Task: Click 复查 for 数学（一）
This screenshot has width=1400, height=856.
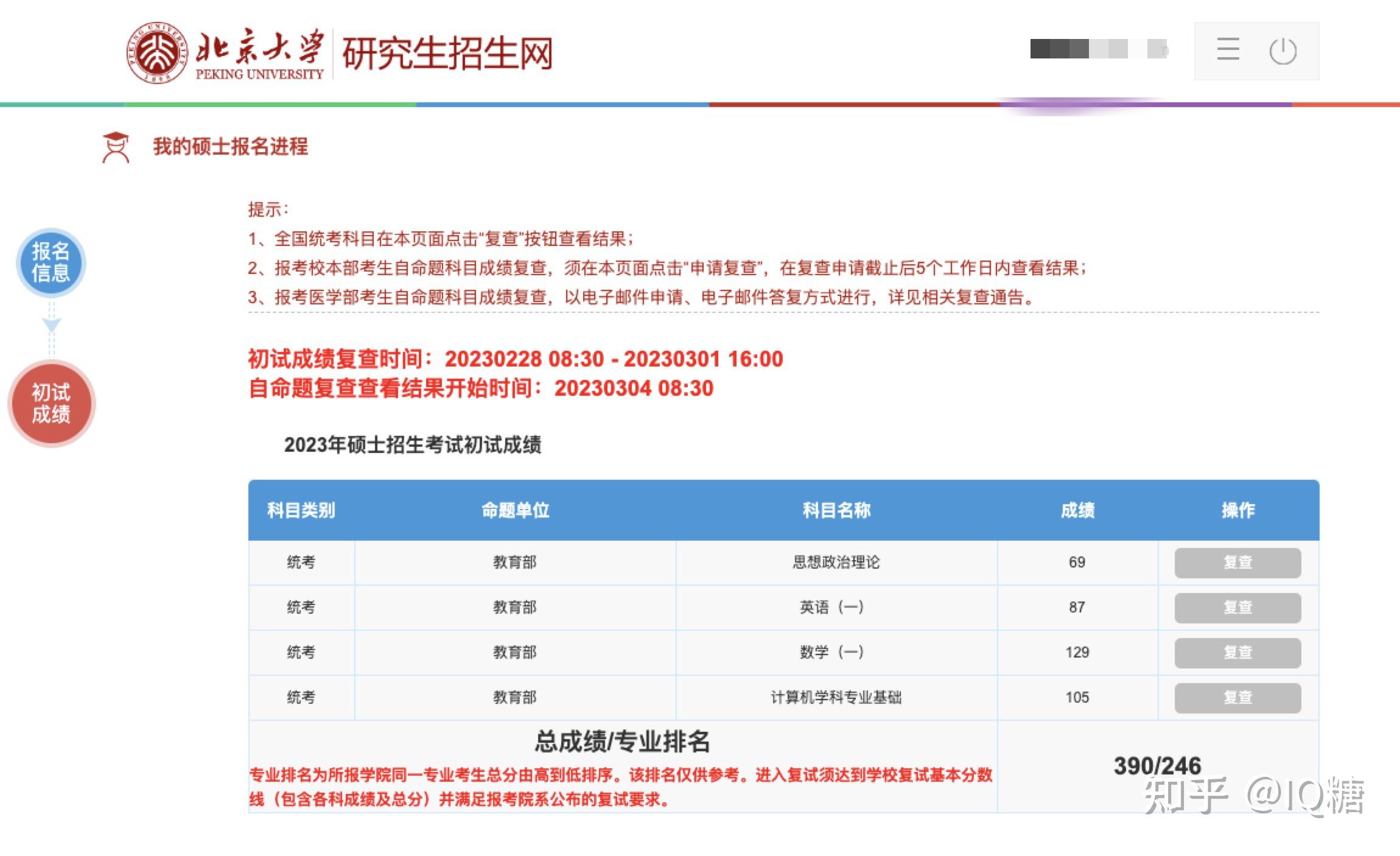Action: coord(1237,653)
